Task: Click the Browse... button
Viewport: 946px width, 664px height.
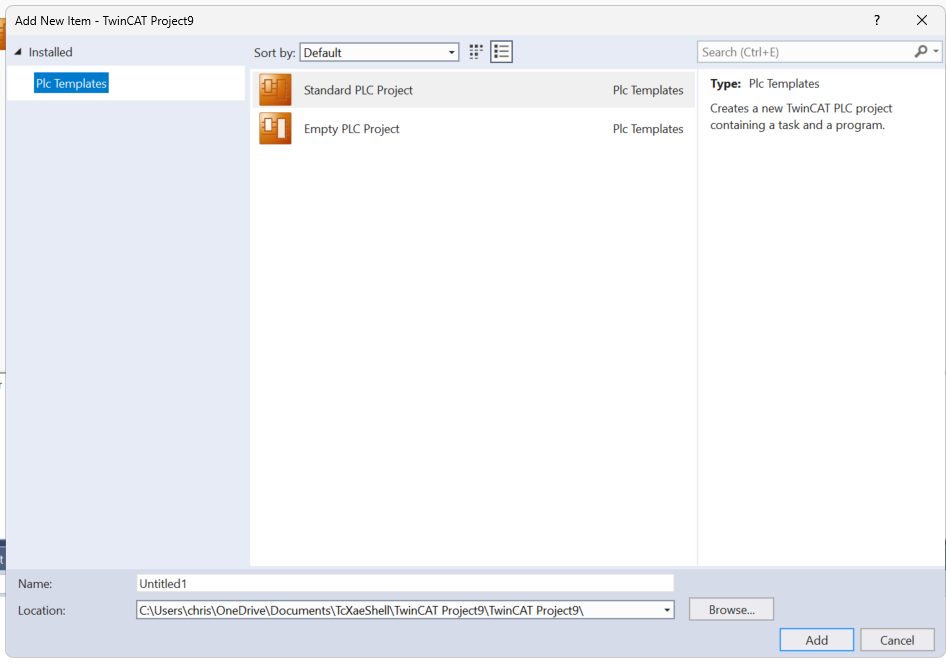Action: coord(731,610)
